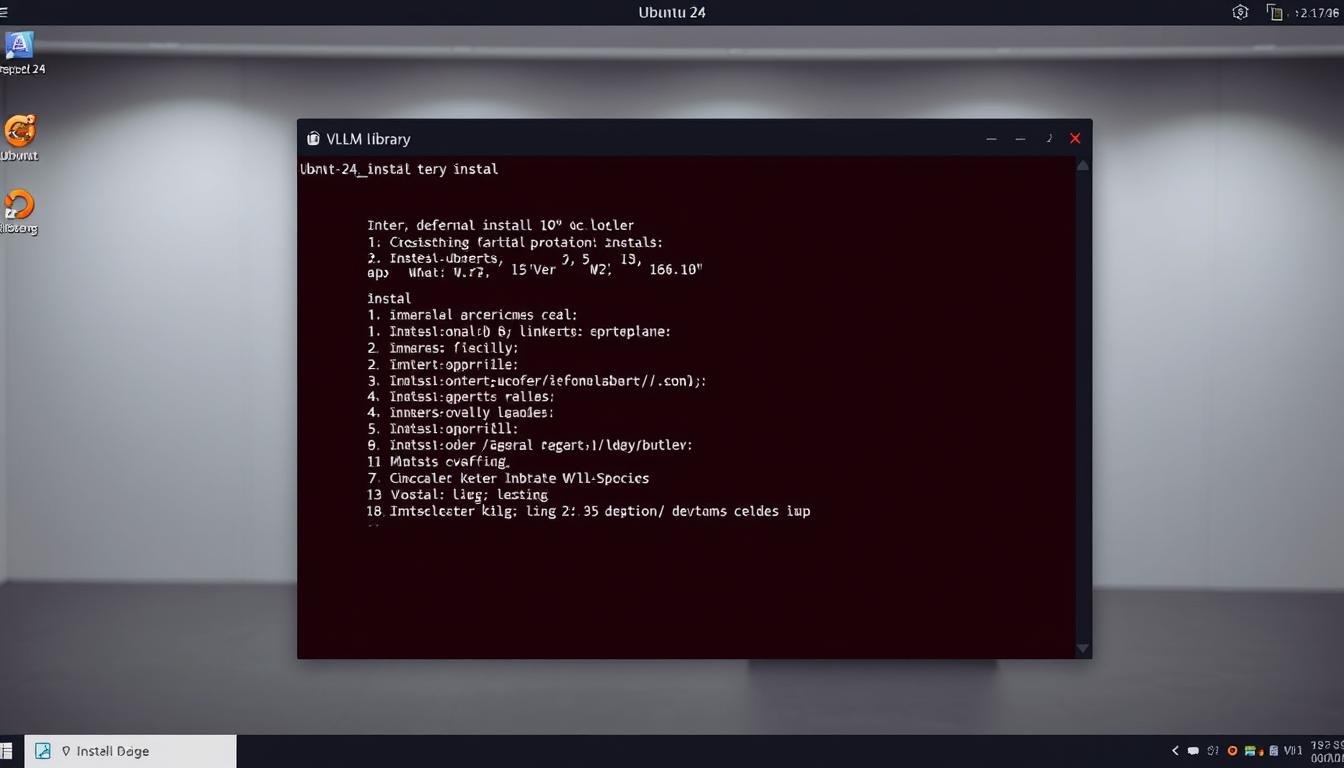Open the blue desktop icon labeled 24
Screen dimensions: 1344x768
[x=20, y=46]
